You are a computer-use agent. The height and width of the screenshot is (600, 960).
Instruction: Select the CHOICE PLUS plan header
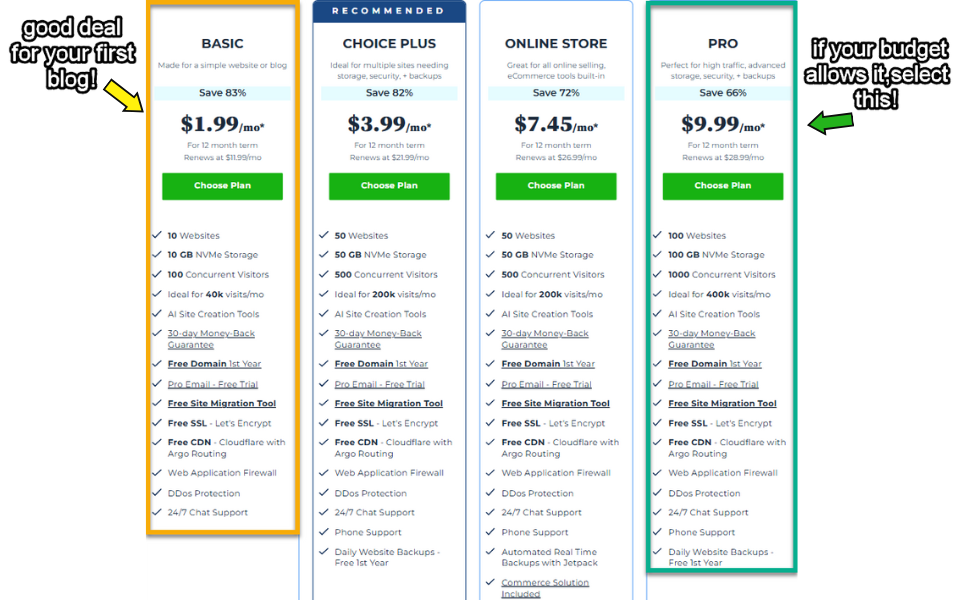point(389,43)
